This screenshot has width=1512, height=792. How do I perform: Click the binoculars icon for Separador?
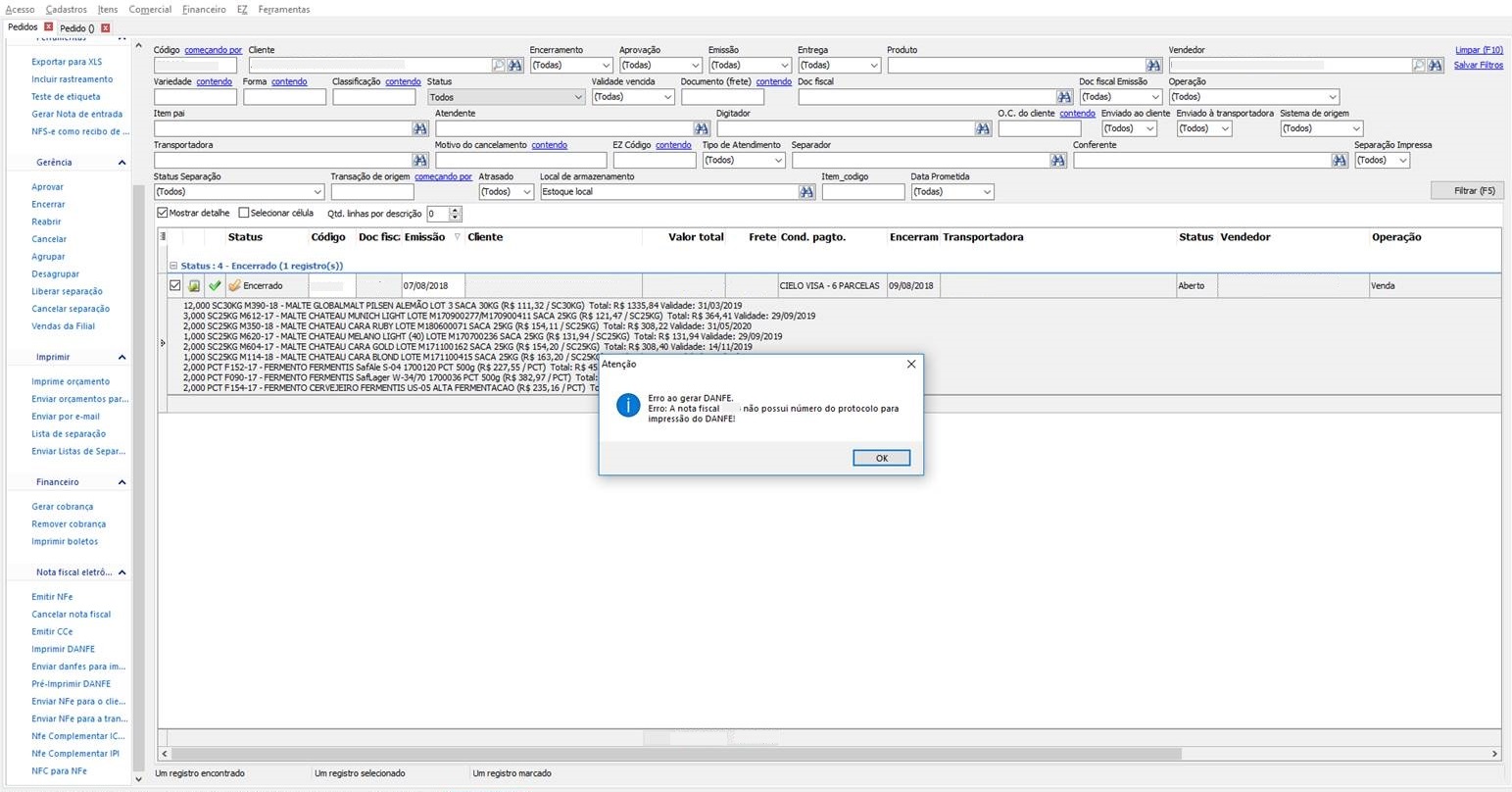click(x=1058, y=160)
